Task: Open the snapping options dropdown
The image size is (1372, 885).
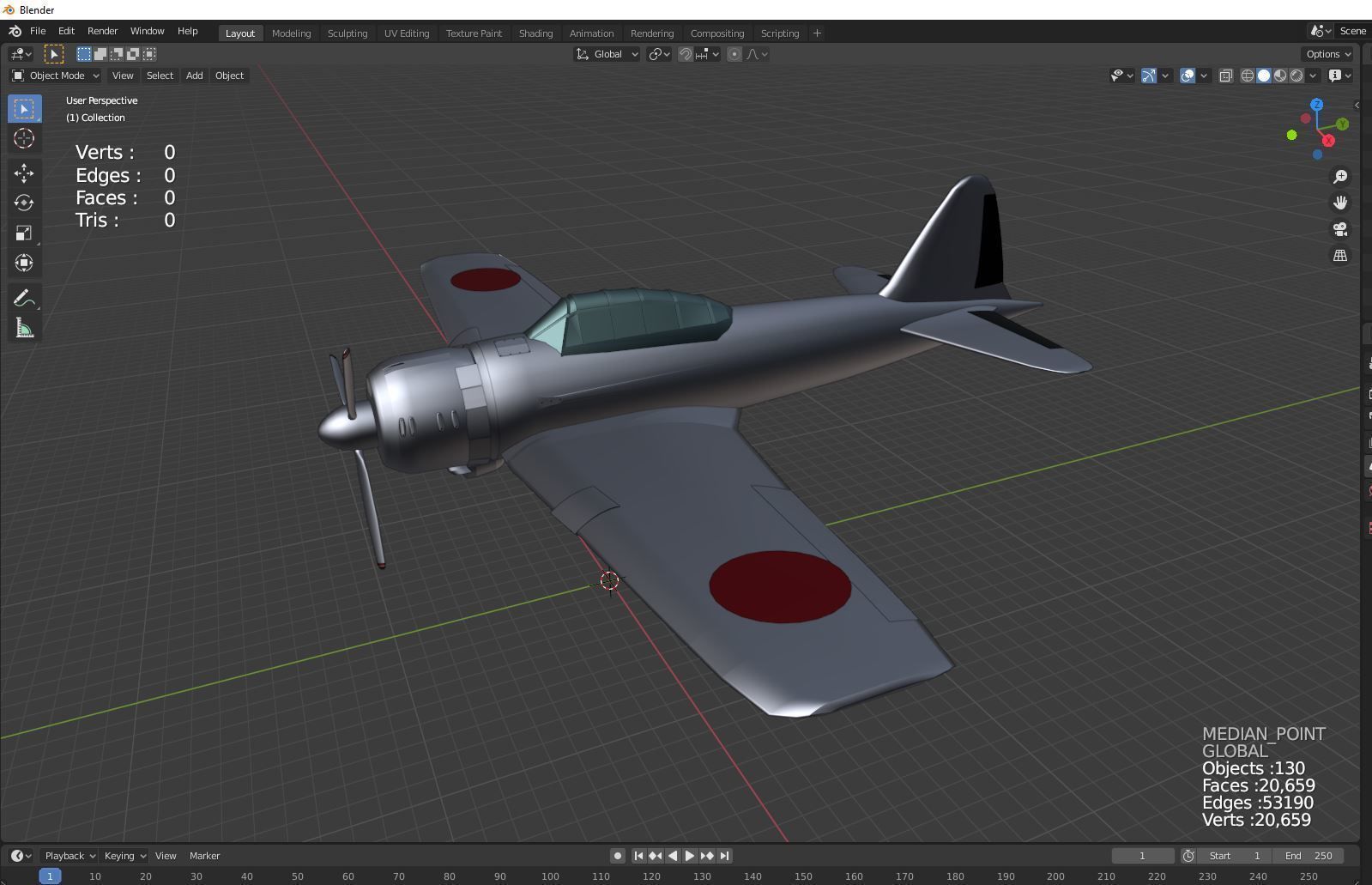Action: 707,54
